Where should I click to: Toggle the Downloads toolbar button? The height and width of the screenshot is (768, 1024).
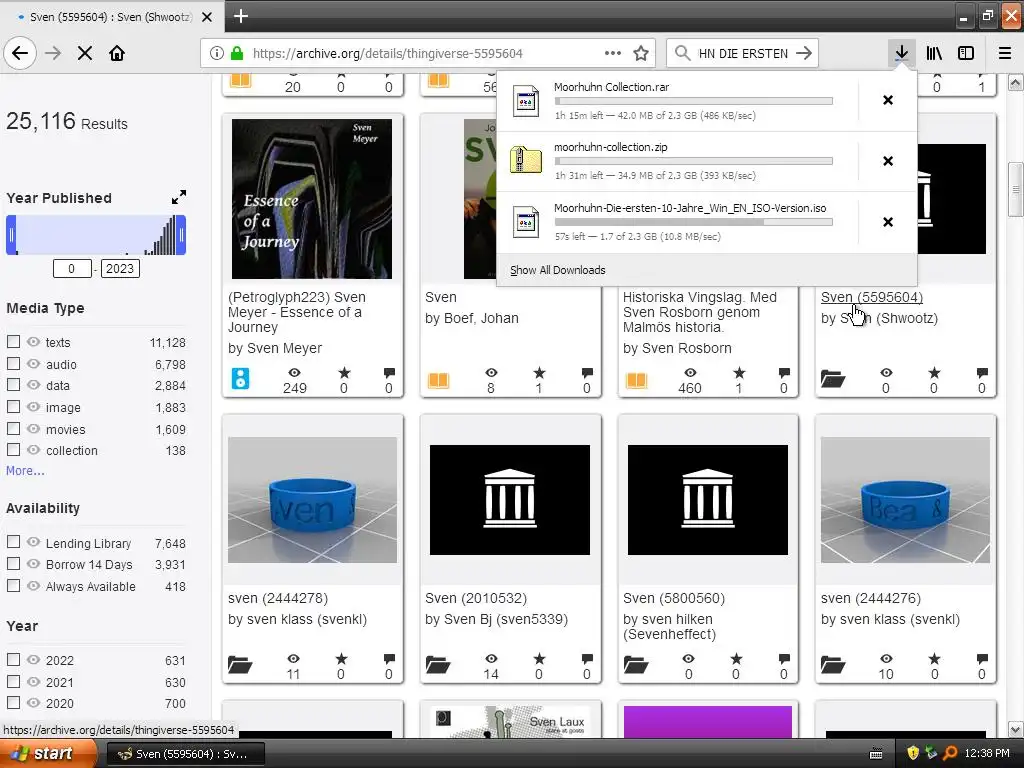point(901,53)
